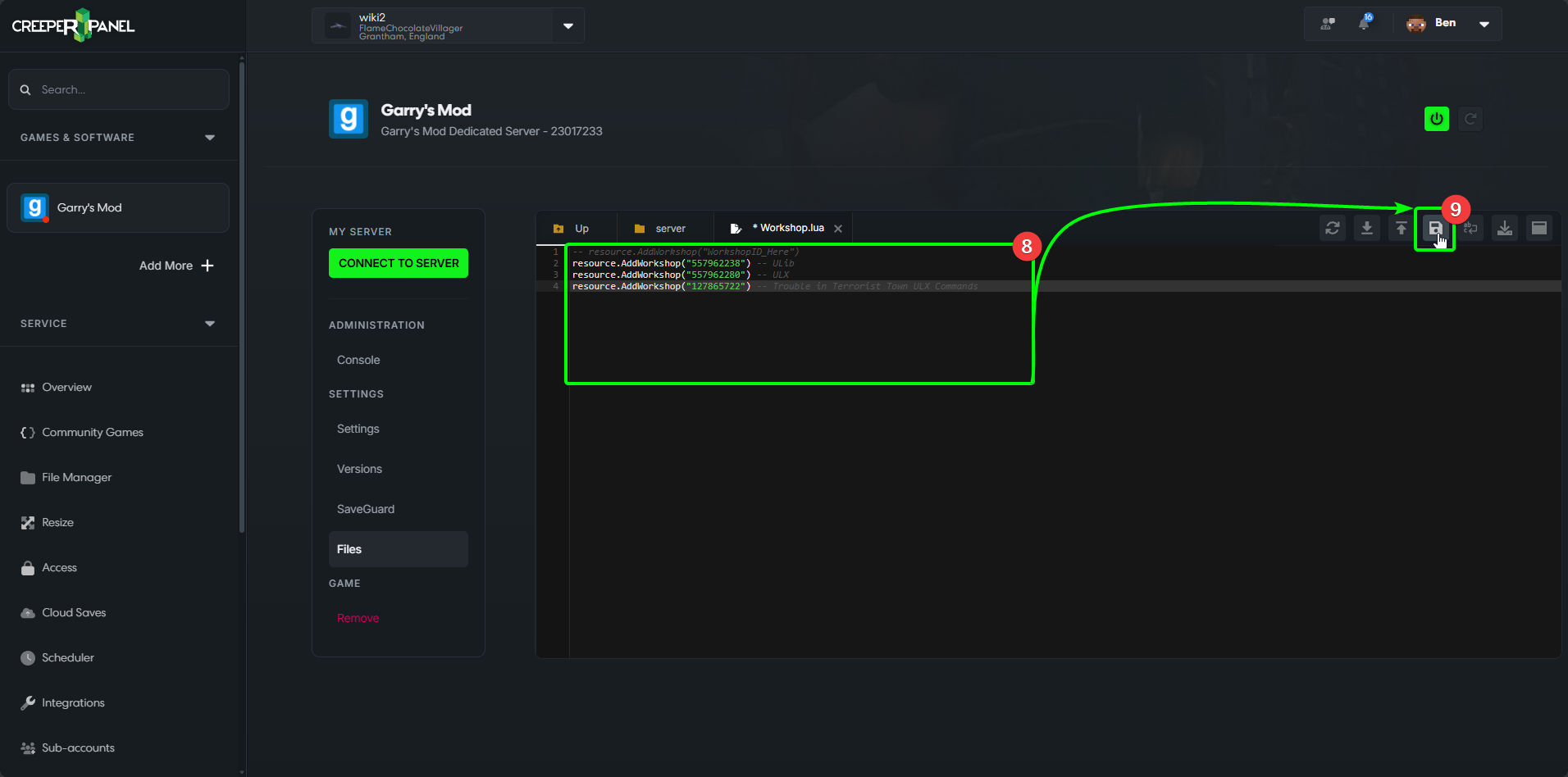Click the File Manager folder icon
The height and width of the screenshot is (777, 1568).
pos(28,478)
